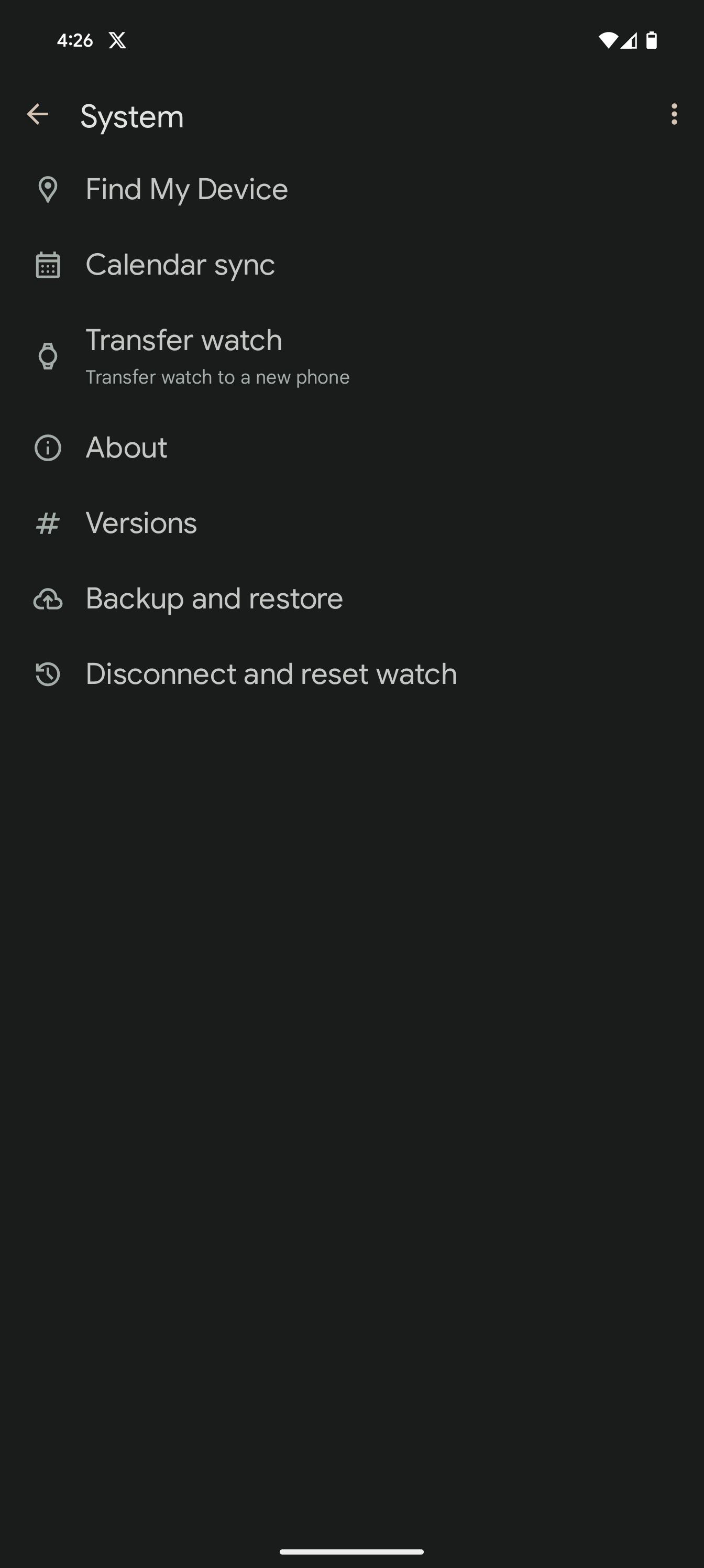Click the hash icon beside Versions
The height and width of the screenshot is (1568, 704).
tap(48, 522)
